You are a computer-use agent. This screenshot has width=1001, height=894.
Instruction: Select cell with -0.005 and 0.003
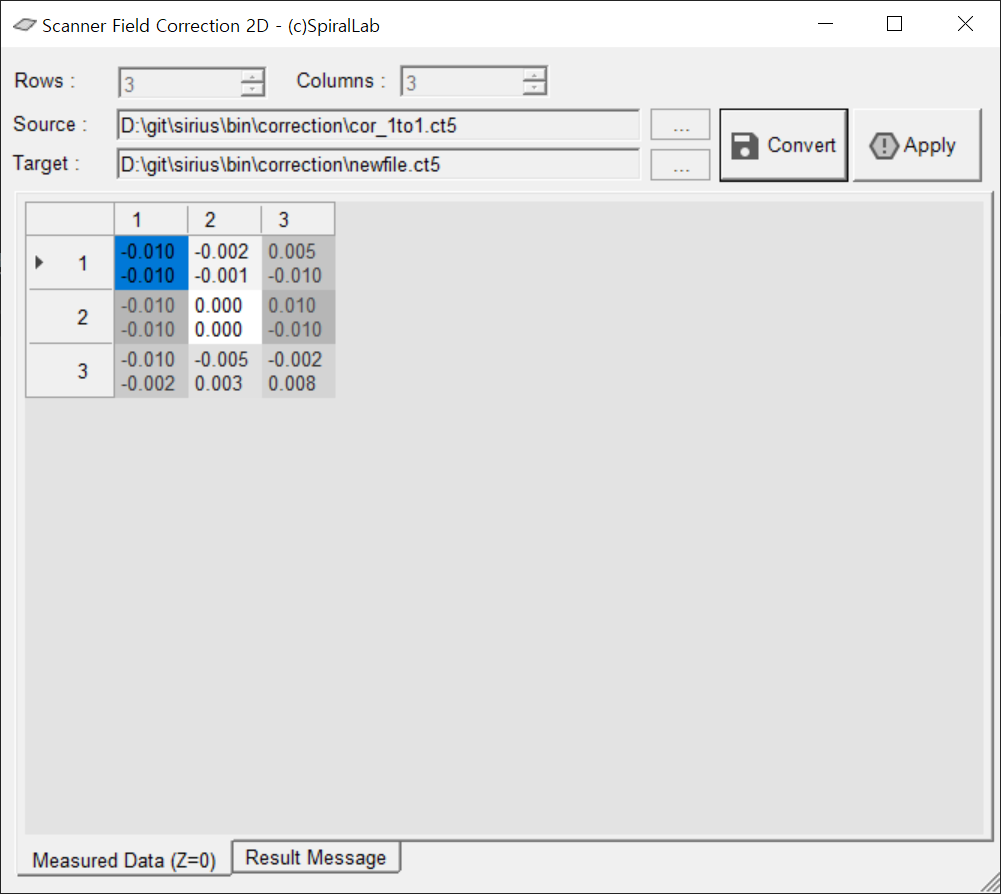pos(225,371)
